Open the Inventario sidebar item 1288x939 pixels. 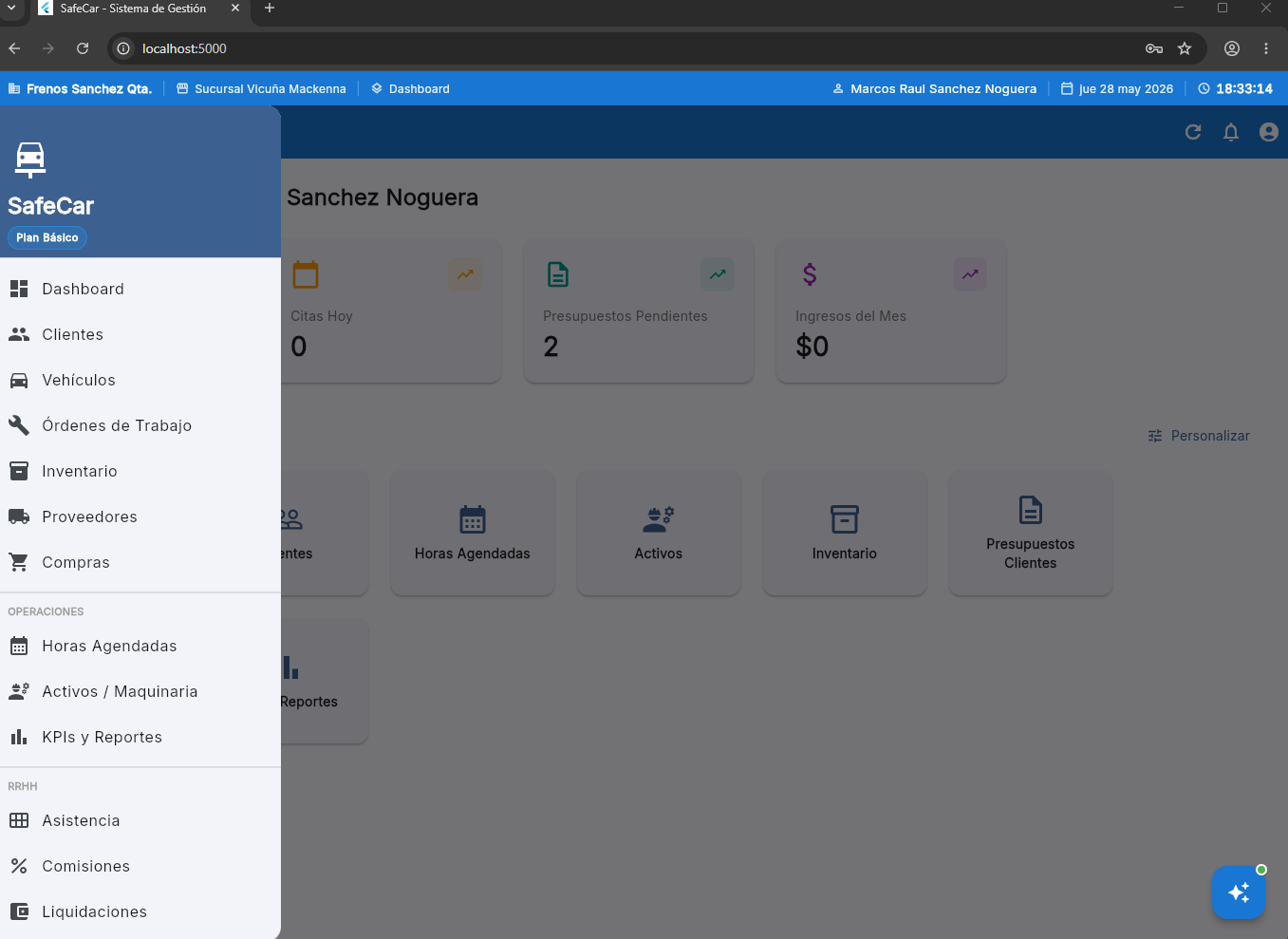pos(140,471)
